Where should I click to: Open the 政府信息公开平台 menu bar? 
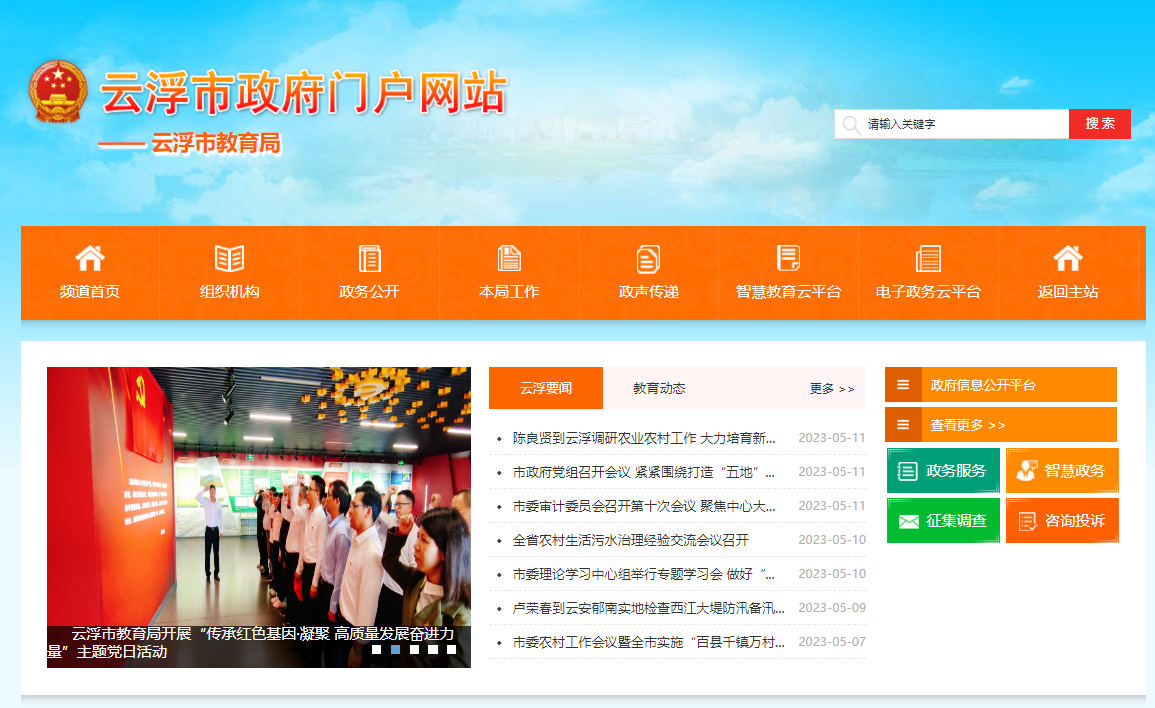click(982, 385)
